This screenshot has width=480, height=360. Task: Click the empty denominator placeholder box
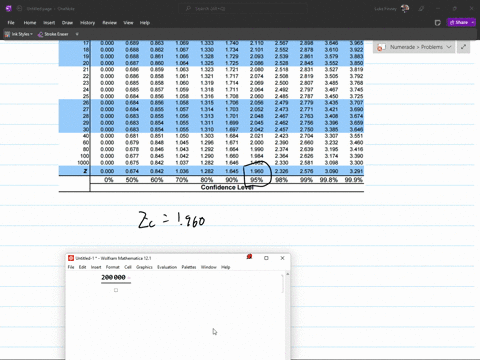pos(116,290)
